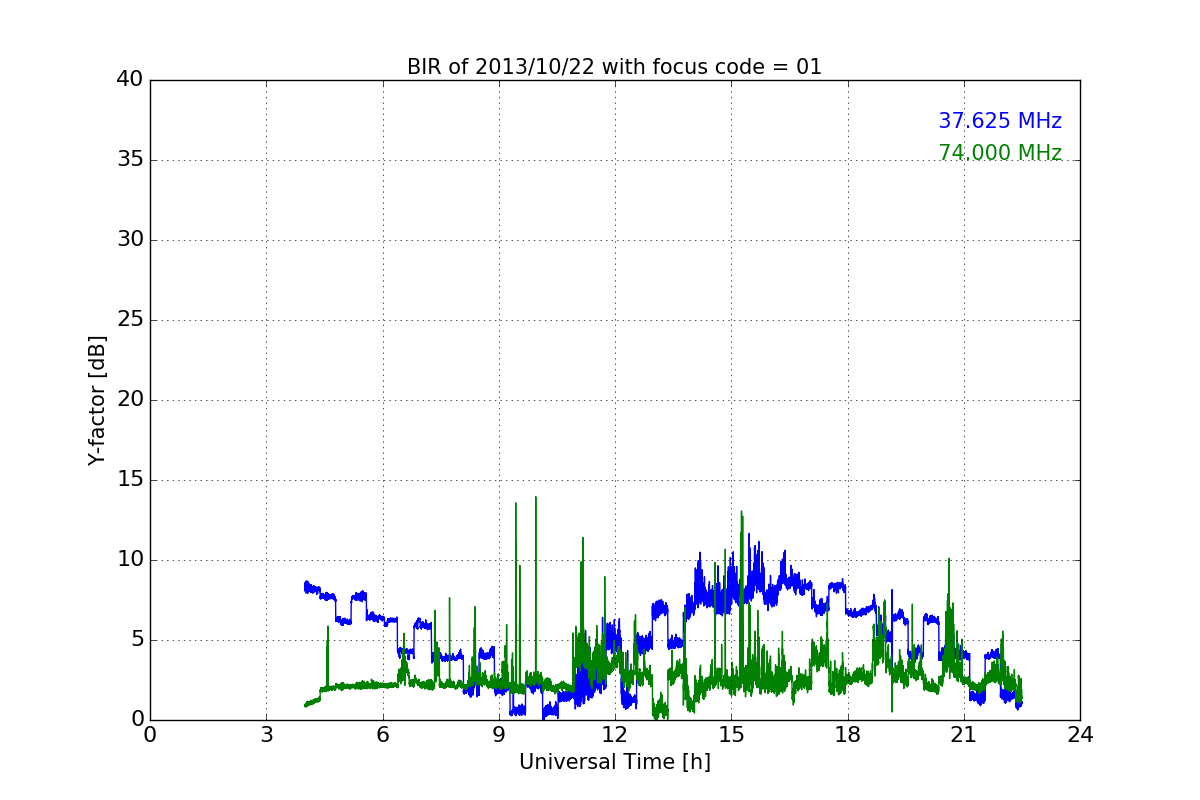Click the plot title 'BIR of 2013/10/22 with focus code = 01'
Viewport: 1200px width, 800px height.
click(x=614, y=67)
